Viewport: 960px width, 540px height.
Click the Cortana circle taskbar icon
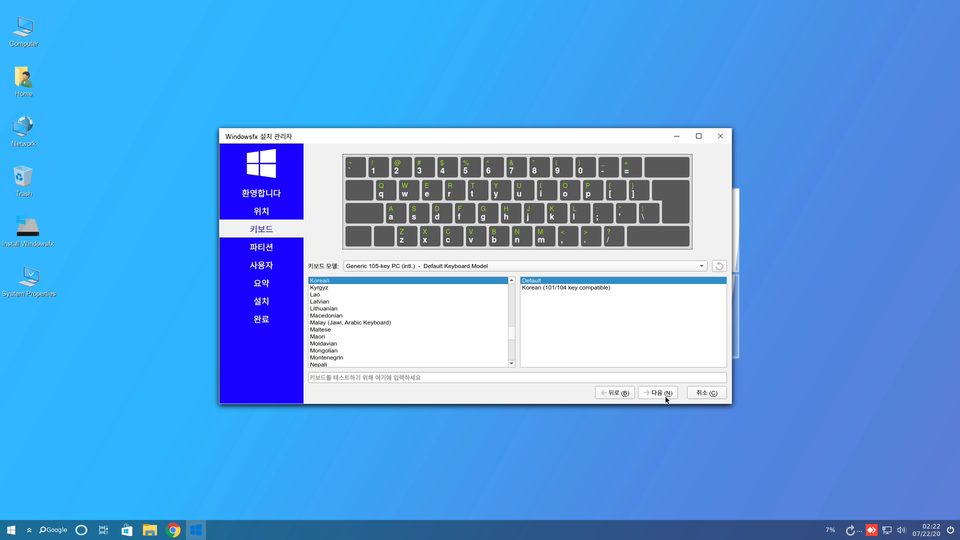(x=81, y=530)
